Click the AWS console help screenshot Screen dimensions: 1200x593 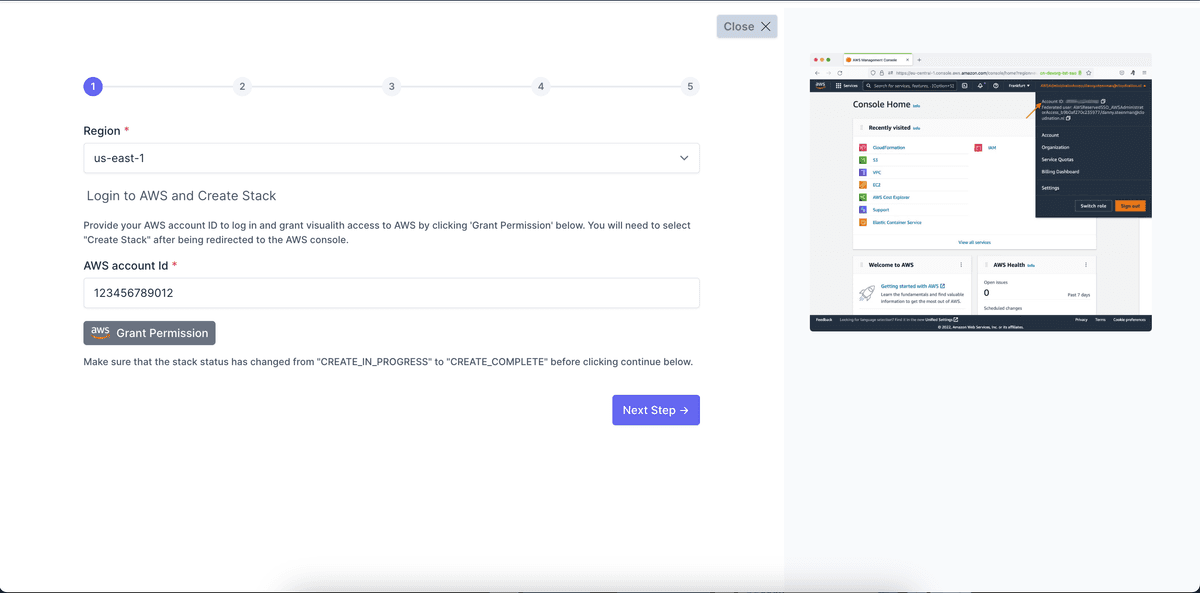(980, 192)
